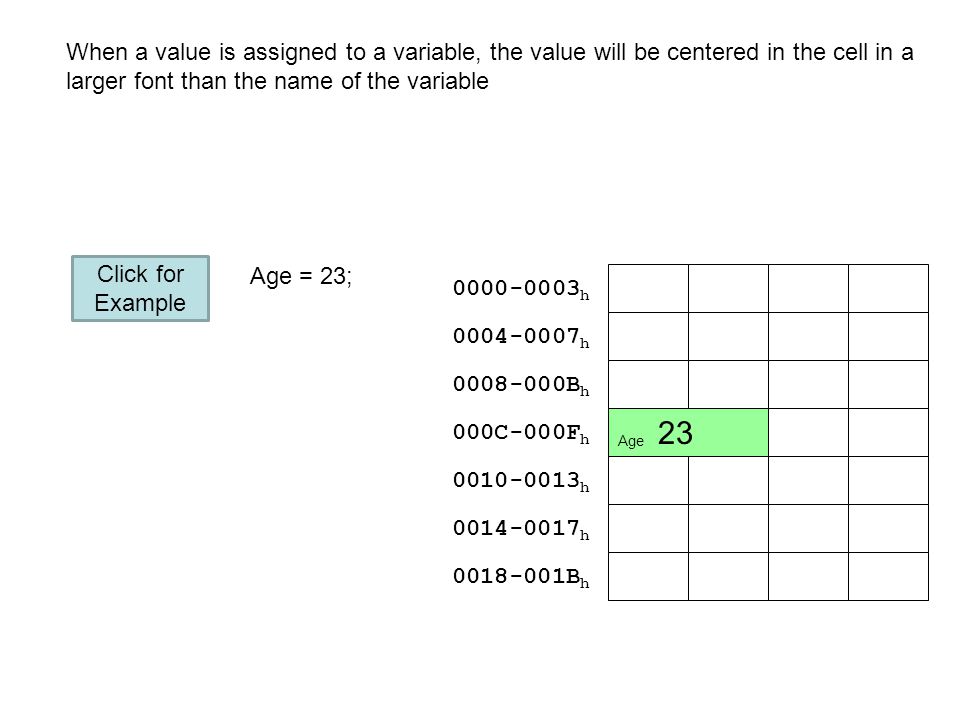Click last cell in row 000C-000Fh

click(888, 432)
